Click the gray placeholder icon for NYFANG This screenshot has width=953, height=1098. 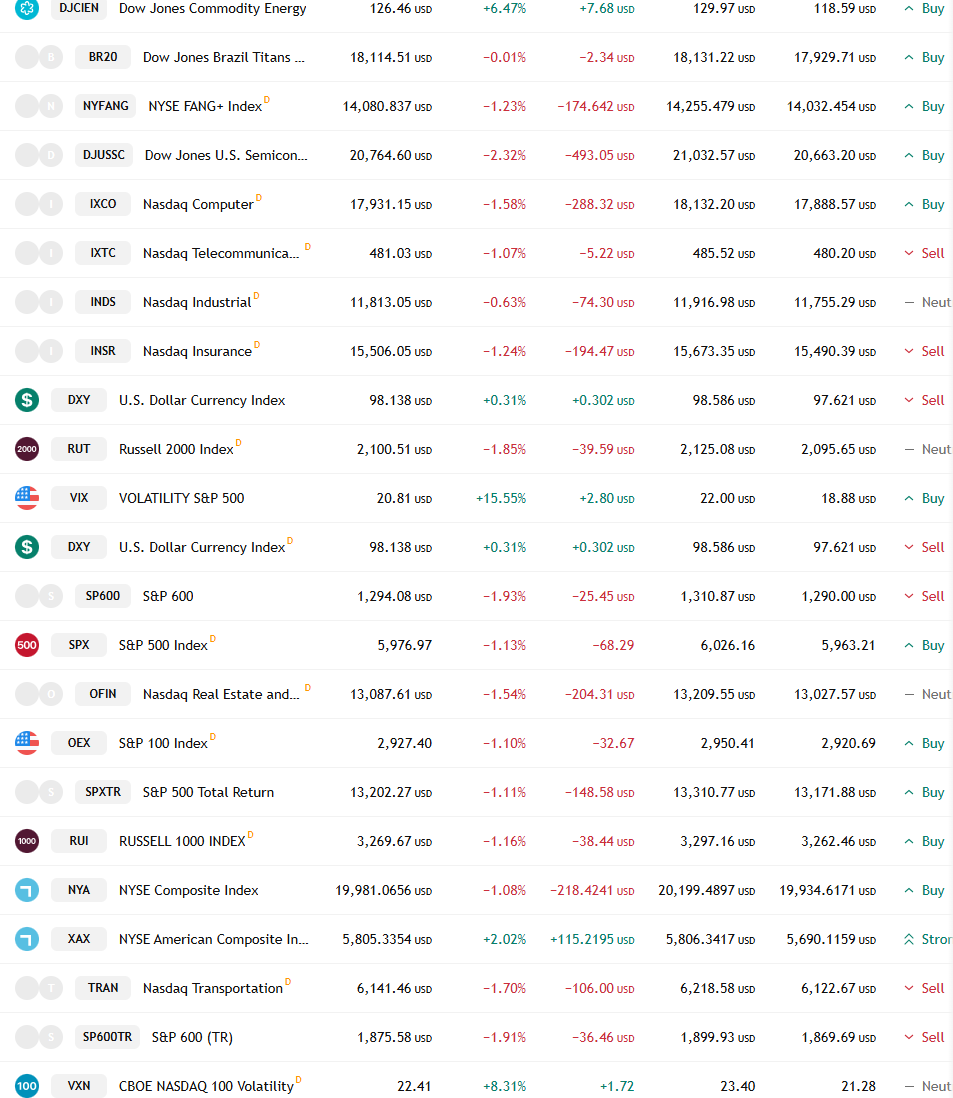[x=39, y=106]
